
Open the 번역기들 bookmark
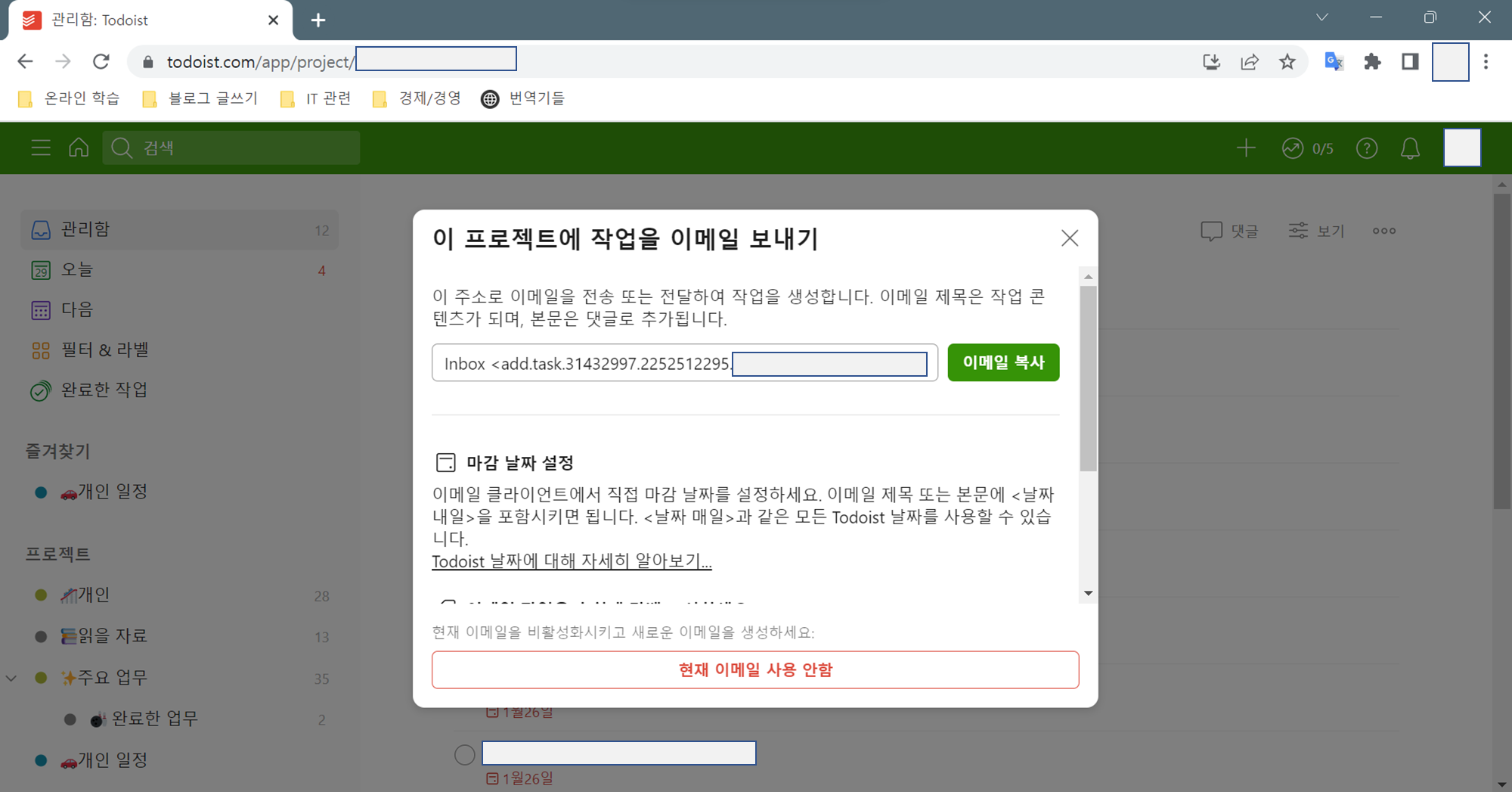click(523, 98)
